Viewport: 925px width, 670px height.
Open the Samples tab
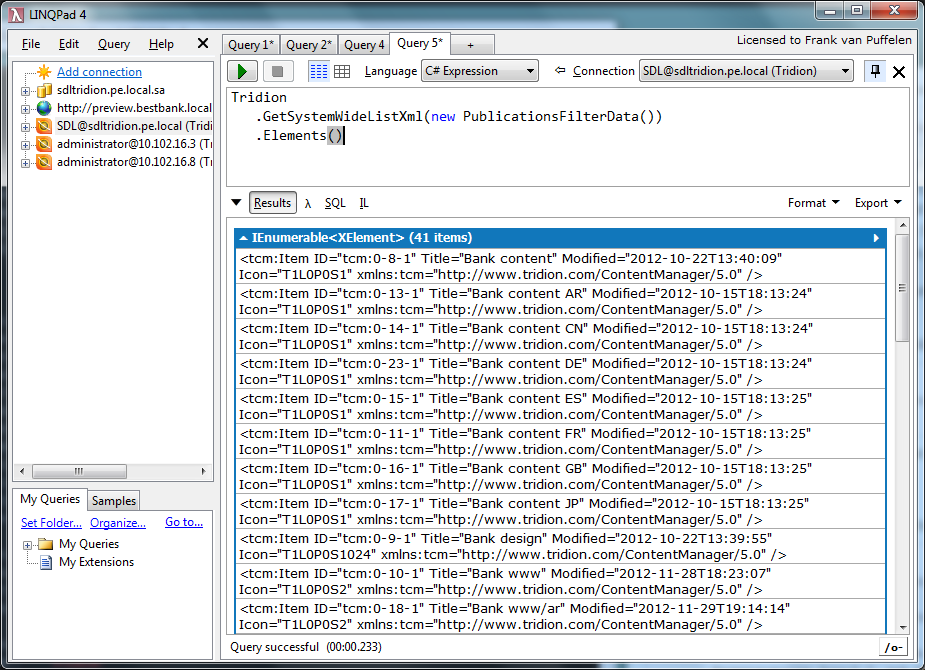pos(114,501)
